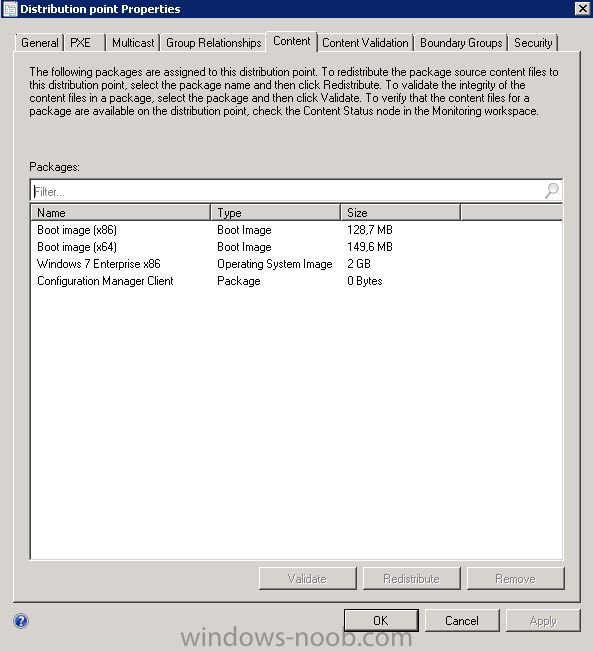This screenshot has width=593, height=652.
Task: Click the Redistribute button
Action: coord(411,578)
